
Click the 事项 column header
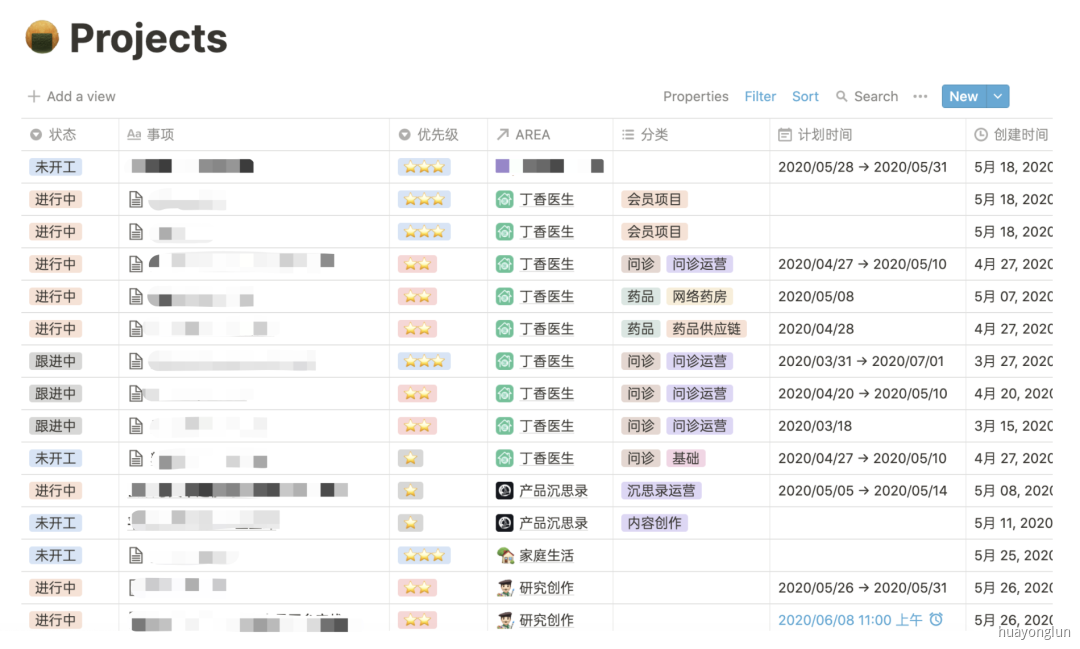pyautogui.click(x=253, y=134)
